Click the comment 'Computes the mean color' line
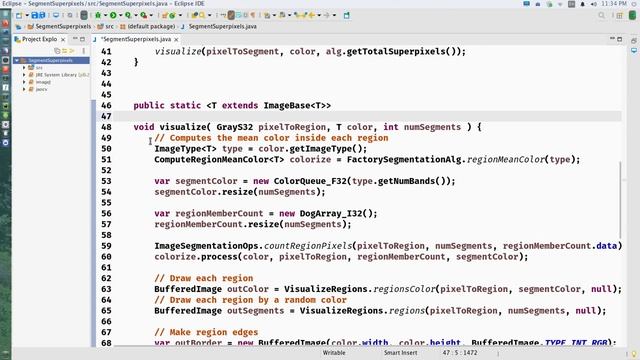 coord(271,138)
